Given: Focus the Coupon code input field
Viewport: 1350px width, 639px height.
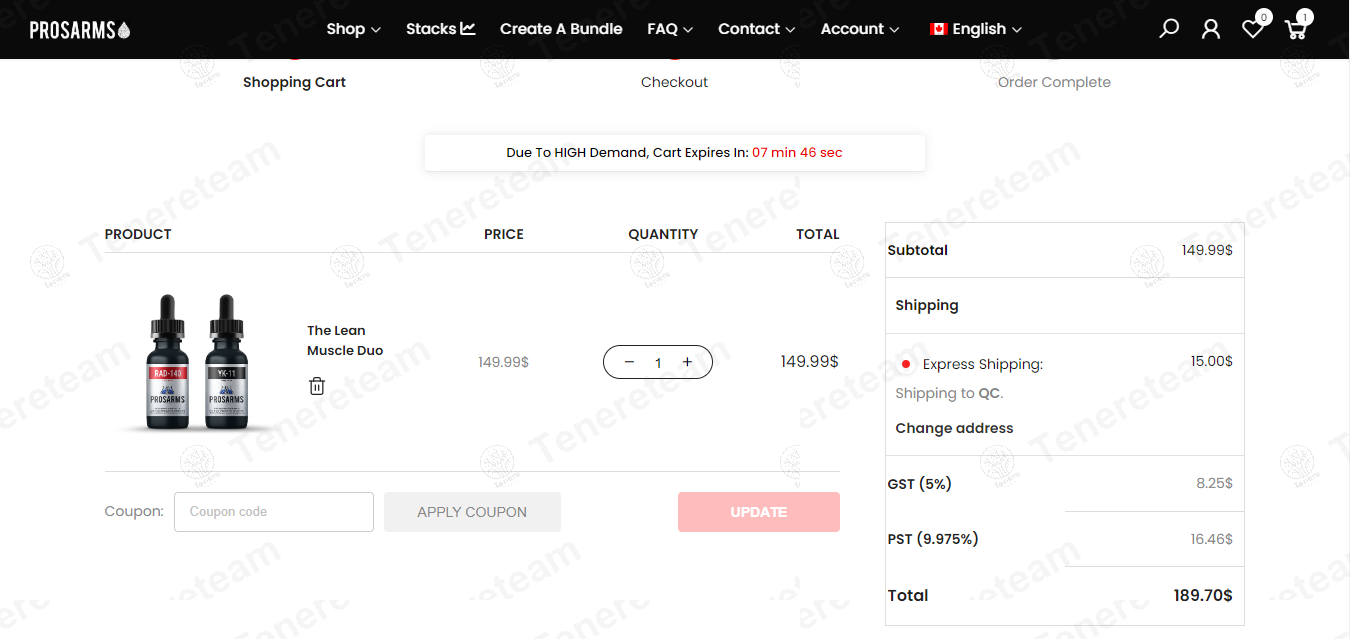Looking at the screenshot, I should click(x=274, y=512).
